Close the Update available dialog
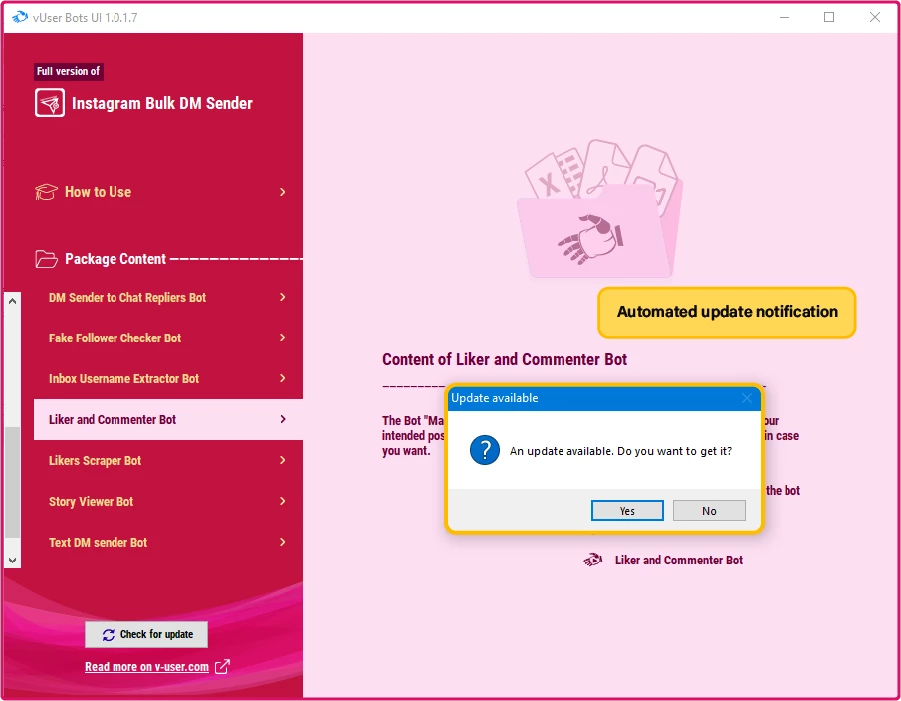Image resolution: width=901 pixels, height=701 pixels. (x=747, y=398)
